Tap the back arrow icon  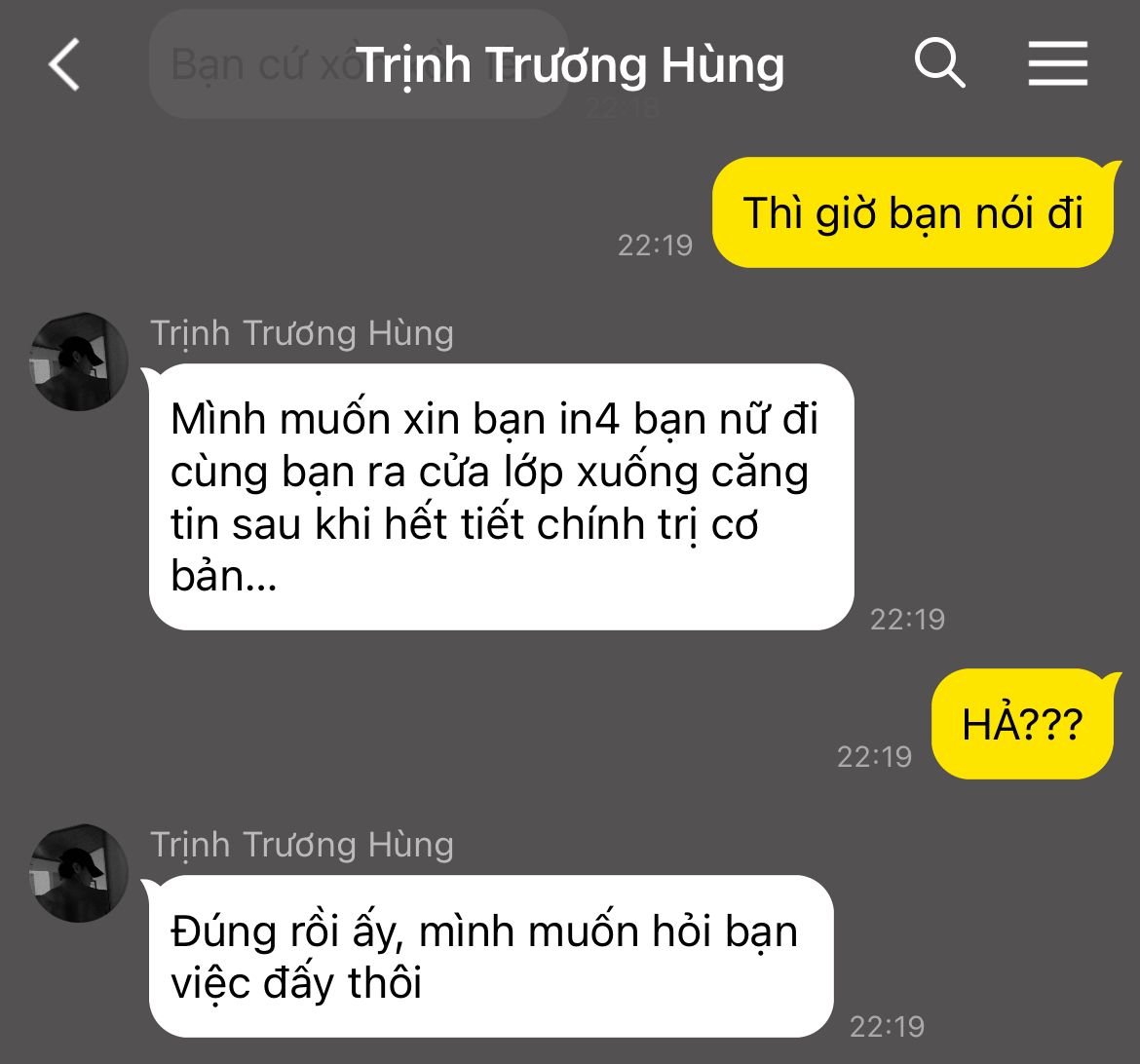(64, 64)
